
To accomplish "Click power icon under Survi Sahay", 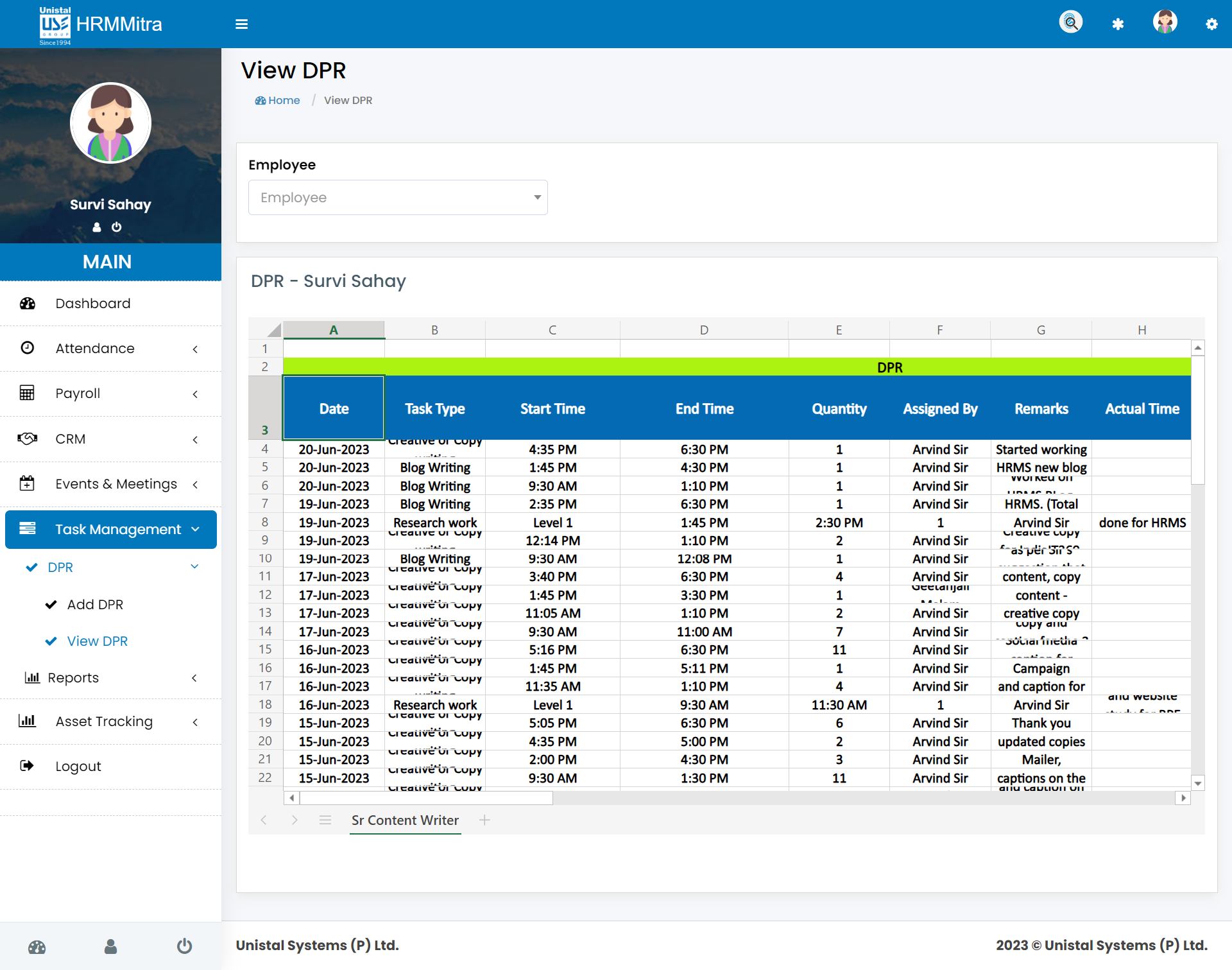I will [116, 227].
